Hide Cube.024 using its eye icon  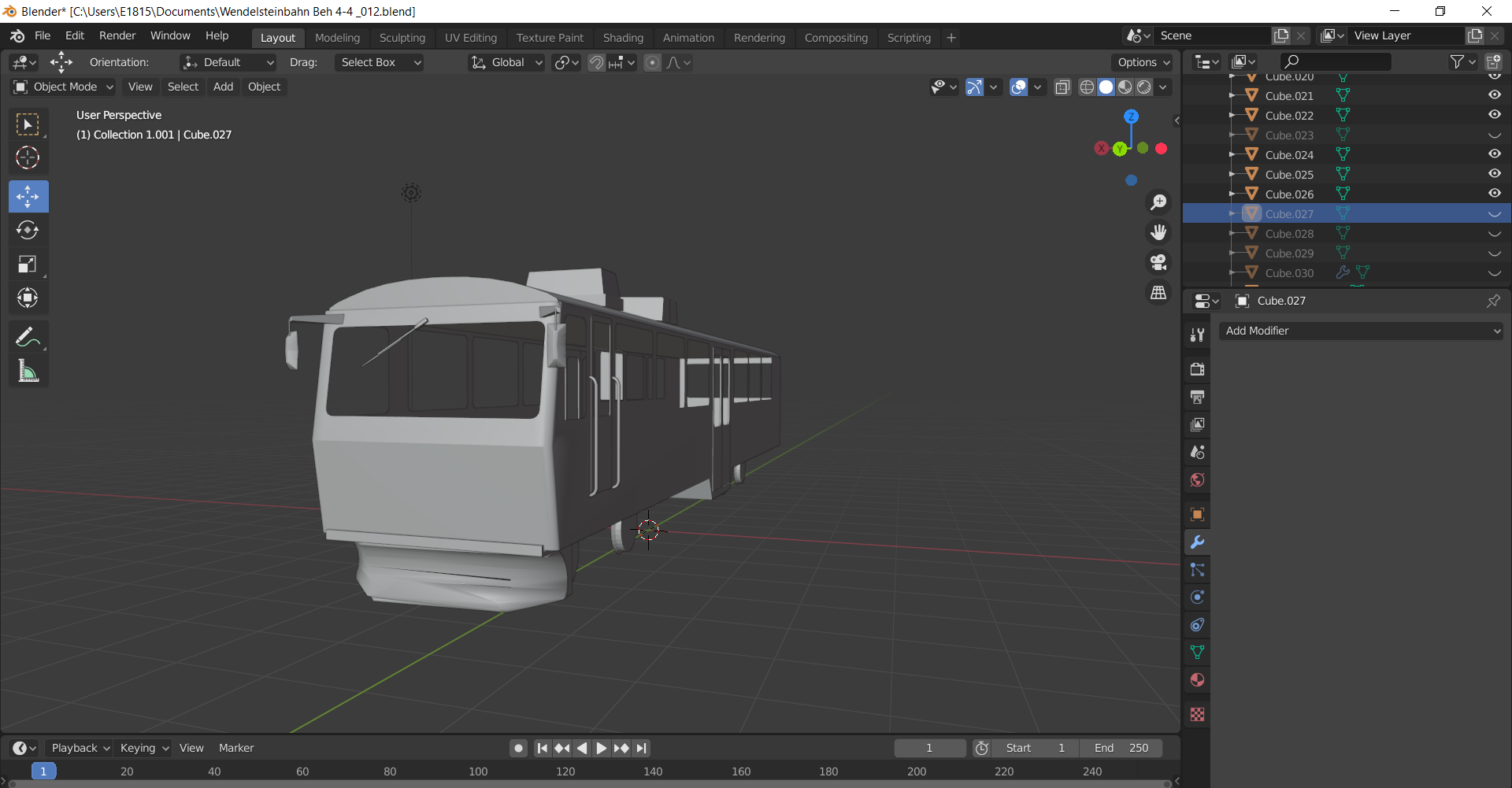pyautogui.click(x=1494, y=154)
